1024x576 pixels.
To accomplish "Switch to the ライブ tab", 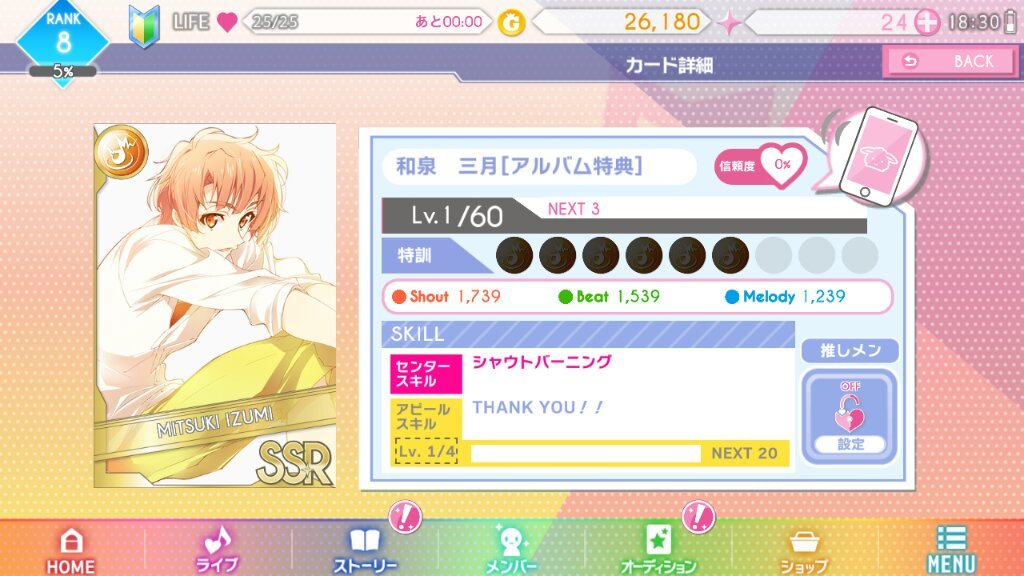I will 217,549.
